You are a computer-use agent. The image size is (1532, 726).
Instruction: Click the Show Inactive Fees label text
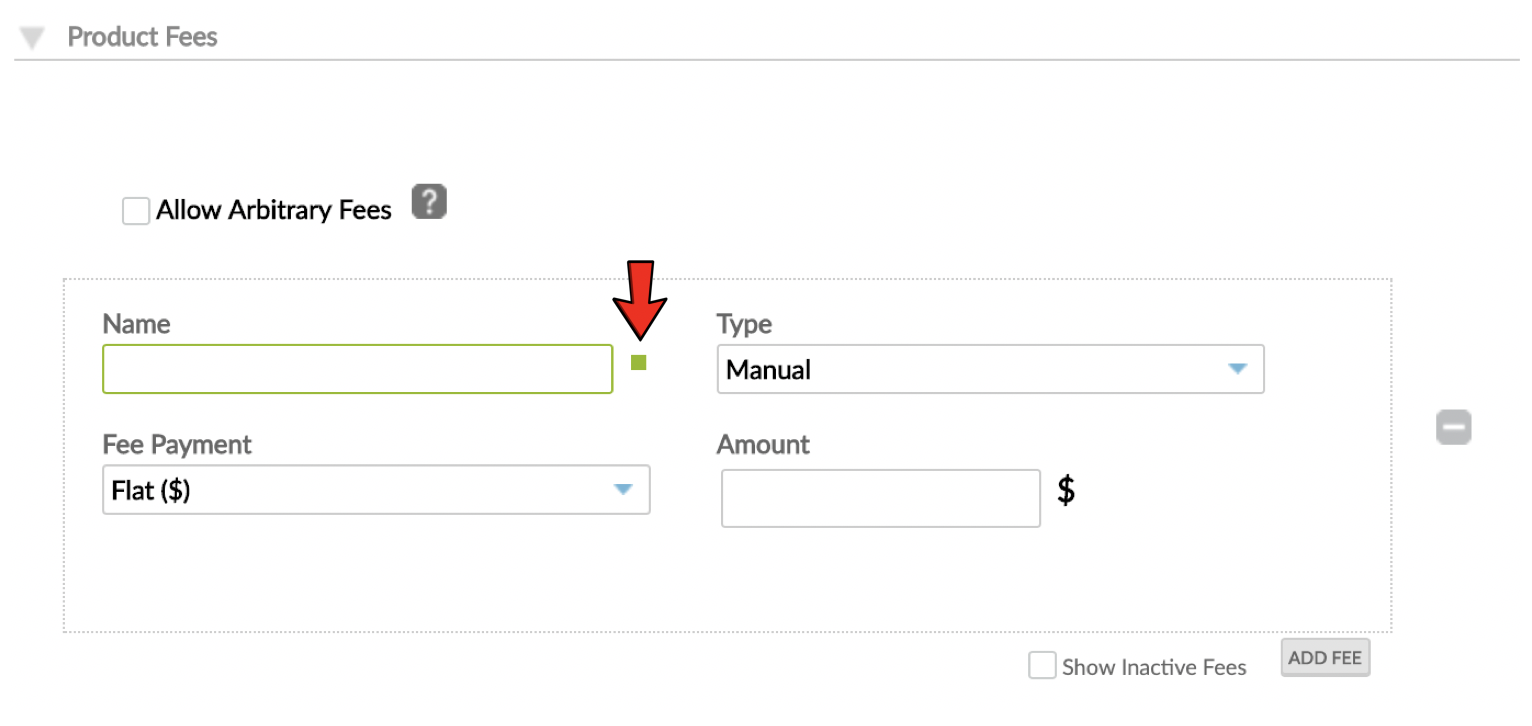[x=1155, y=666]
